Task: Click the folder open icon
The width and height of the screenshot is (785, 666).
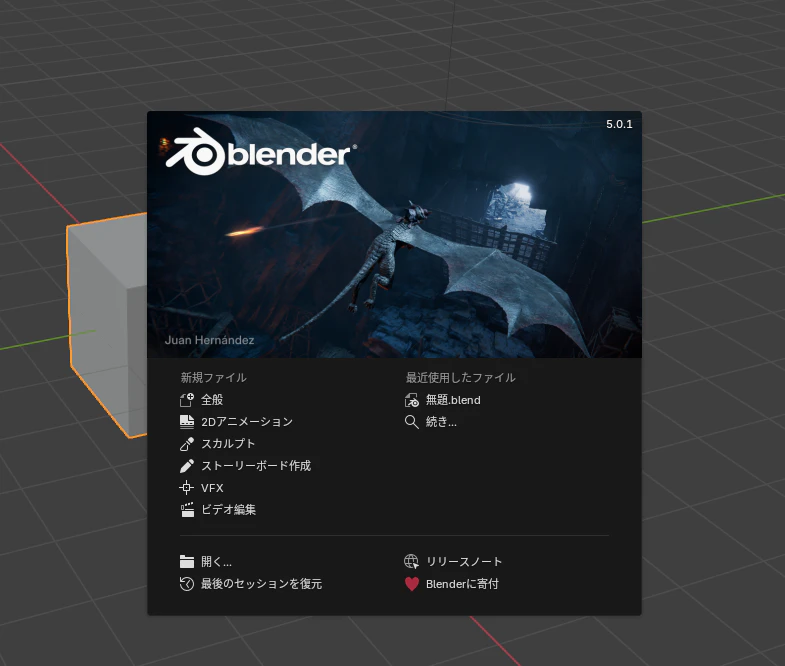Action: point(187,561)
